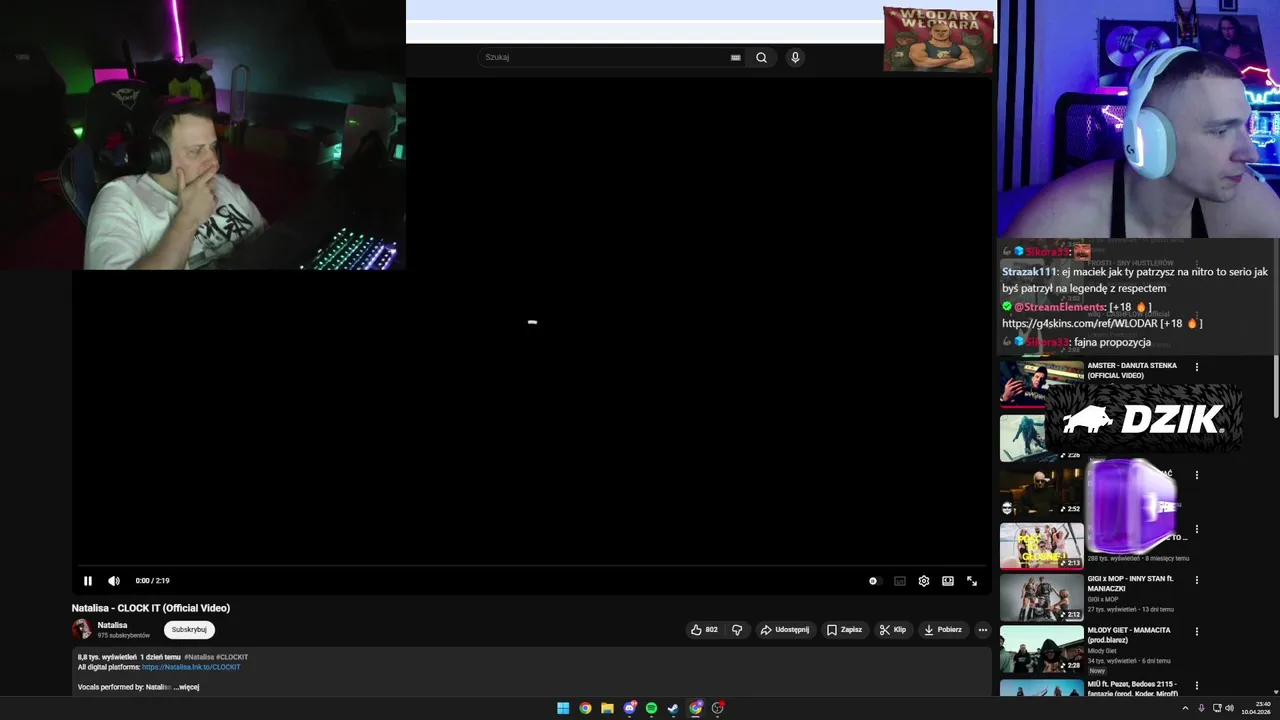
Task: Open the on-screen keyboard icon in search
Action: pos(736,57)
